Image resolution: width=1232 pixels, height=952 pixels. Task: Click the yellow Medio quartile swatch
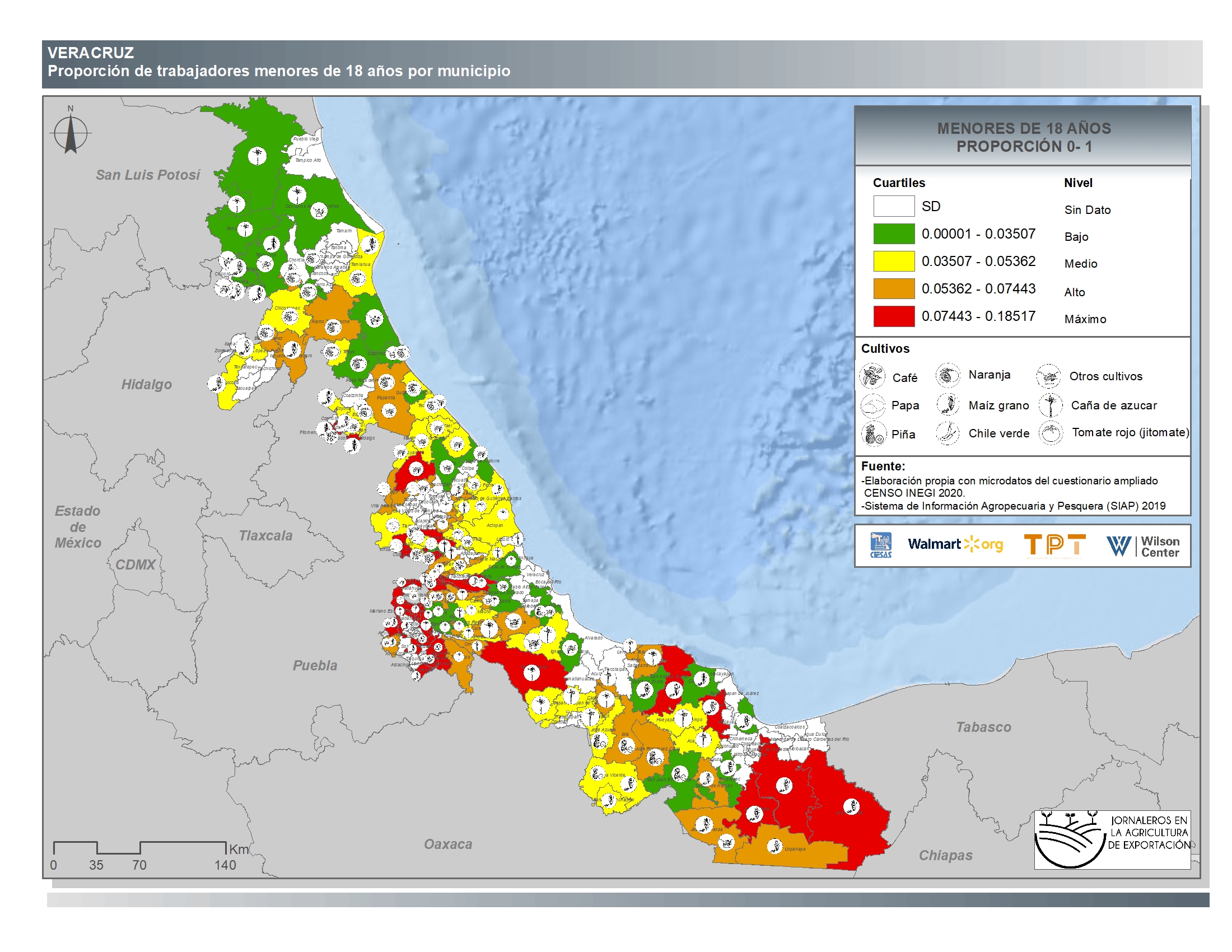894,261
